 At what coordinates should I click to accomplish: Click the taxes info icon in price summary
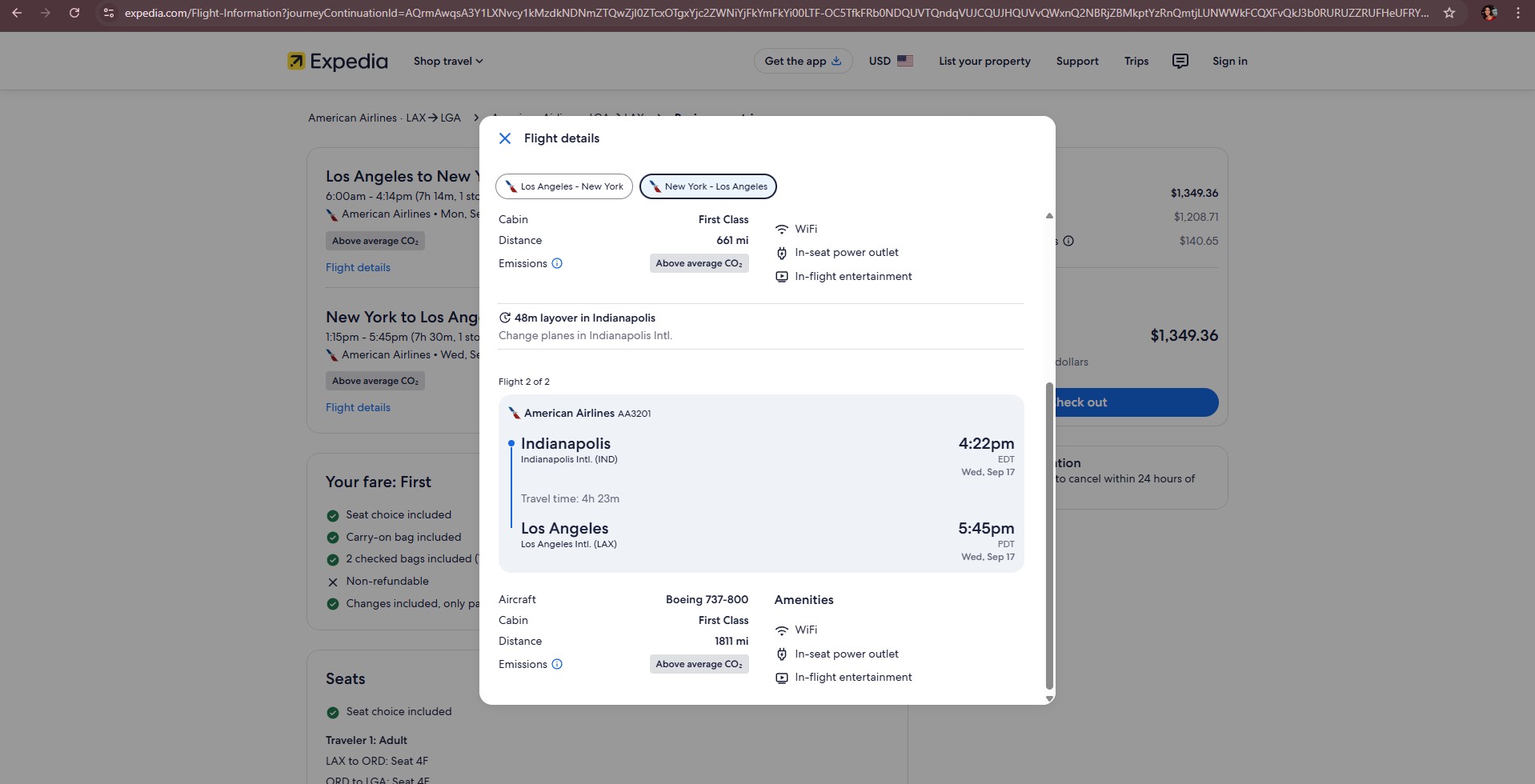[1068, 241]
